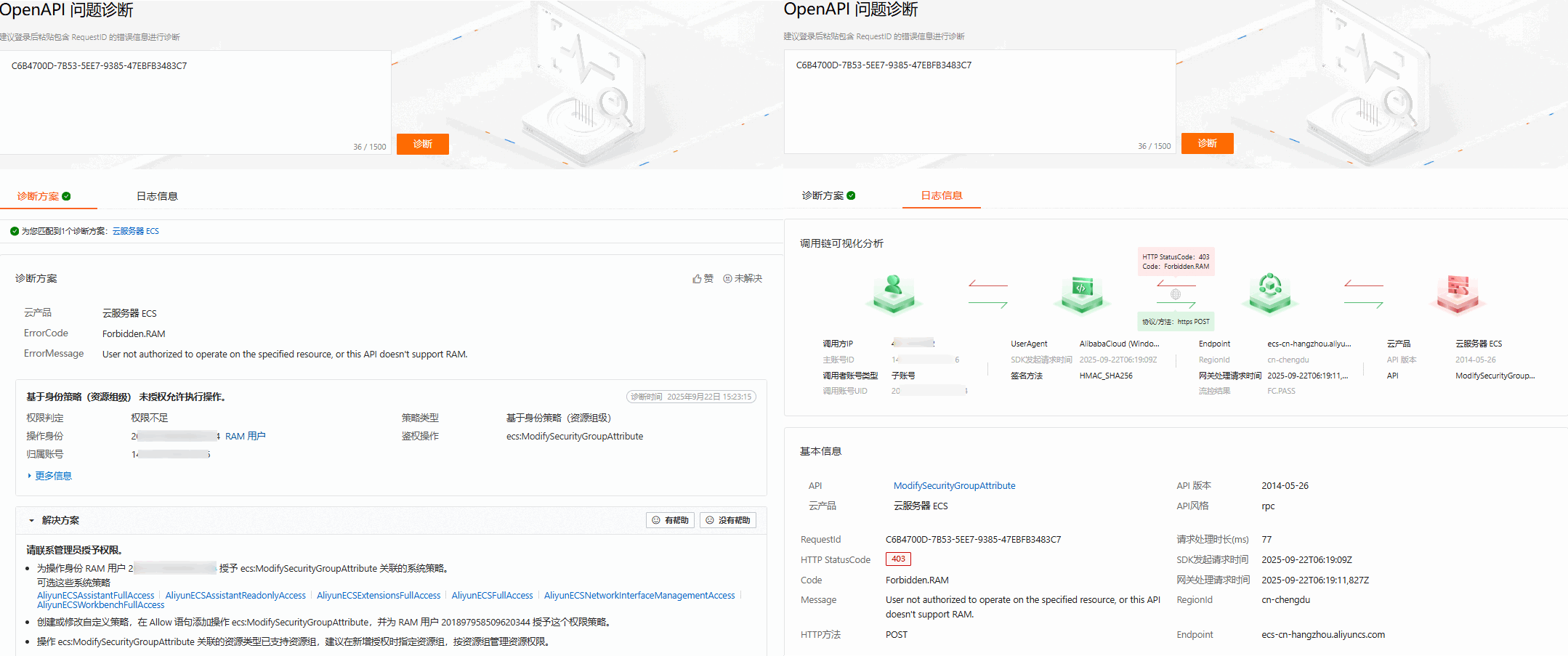Open the AliyunECSWorkbenchFullAccess policy link
Viewport: 1568px width, 656px height.
101,604
